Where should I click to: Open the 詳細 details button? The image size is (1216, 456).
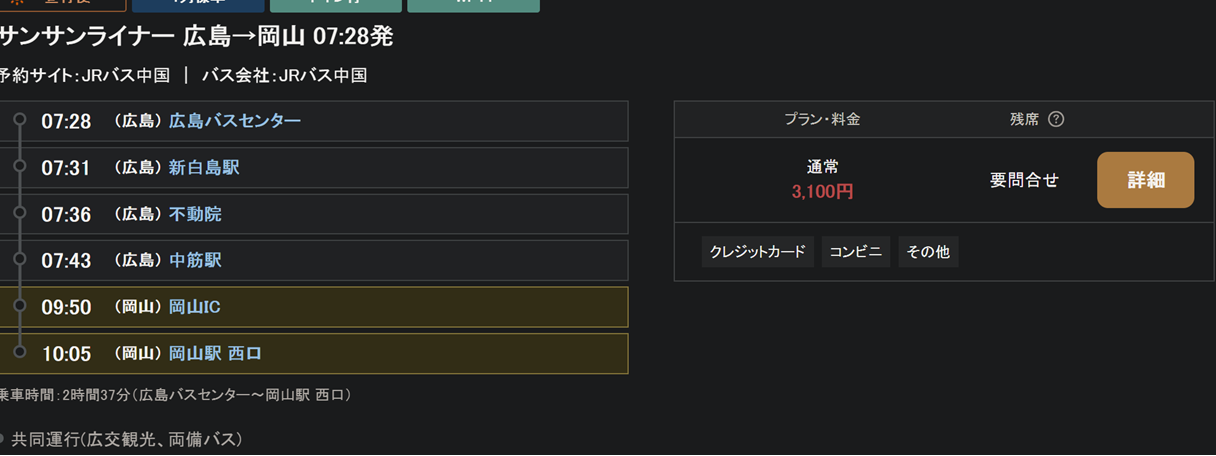tap(1145, 180)
